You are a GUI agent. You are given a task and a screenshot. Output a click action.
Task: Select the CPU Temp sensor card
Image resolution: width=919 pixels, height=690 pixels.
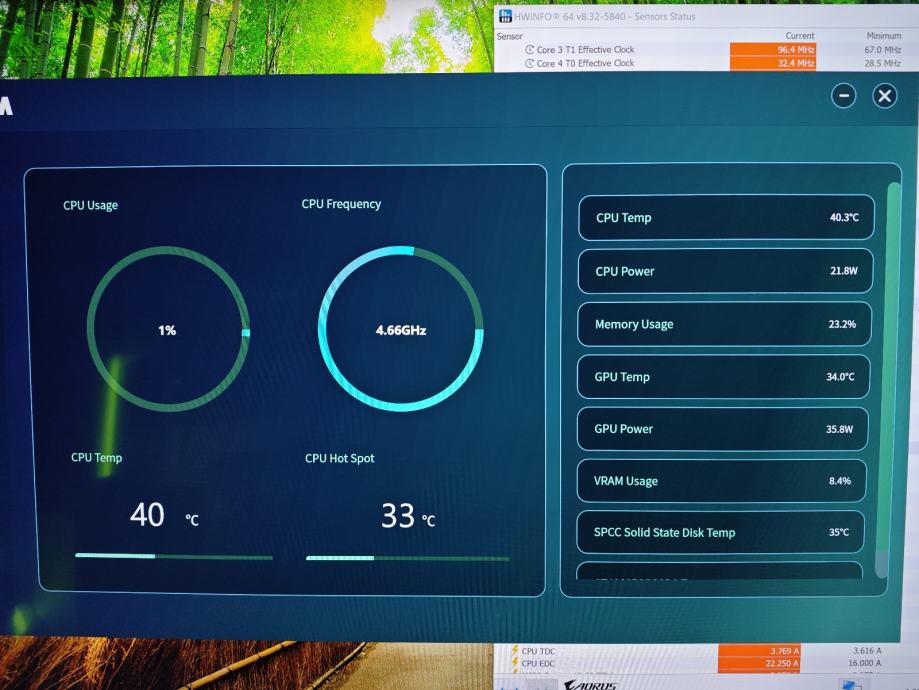726,217
